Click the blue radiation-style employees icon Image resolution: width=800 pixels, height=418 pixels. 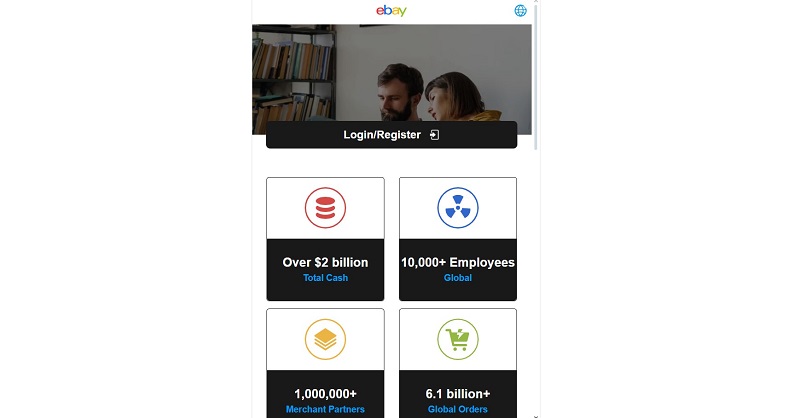click(458, 208)
